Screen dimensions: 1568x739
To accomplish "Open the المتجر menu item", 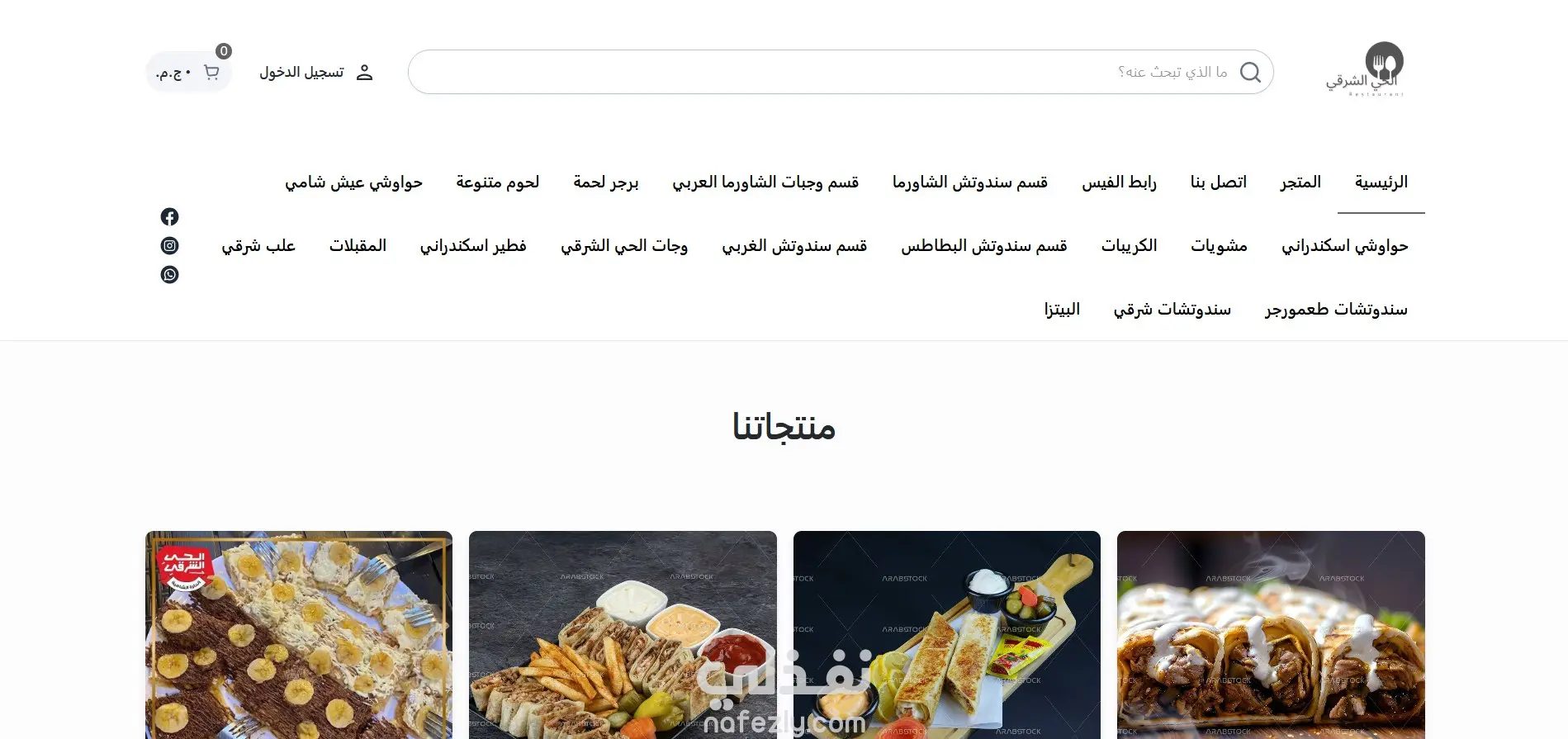I will coord(1300,182).
